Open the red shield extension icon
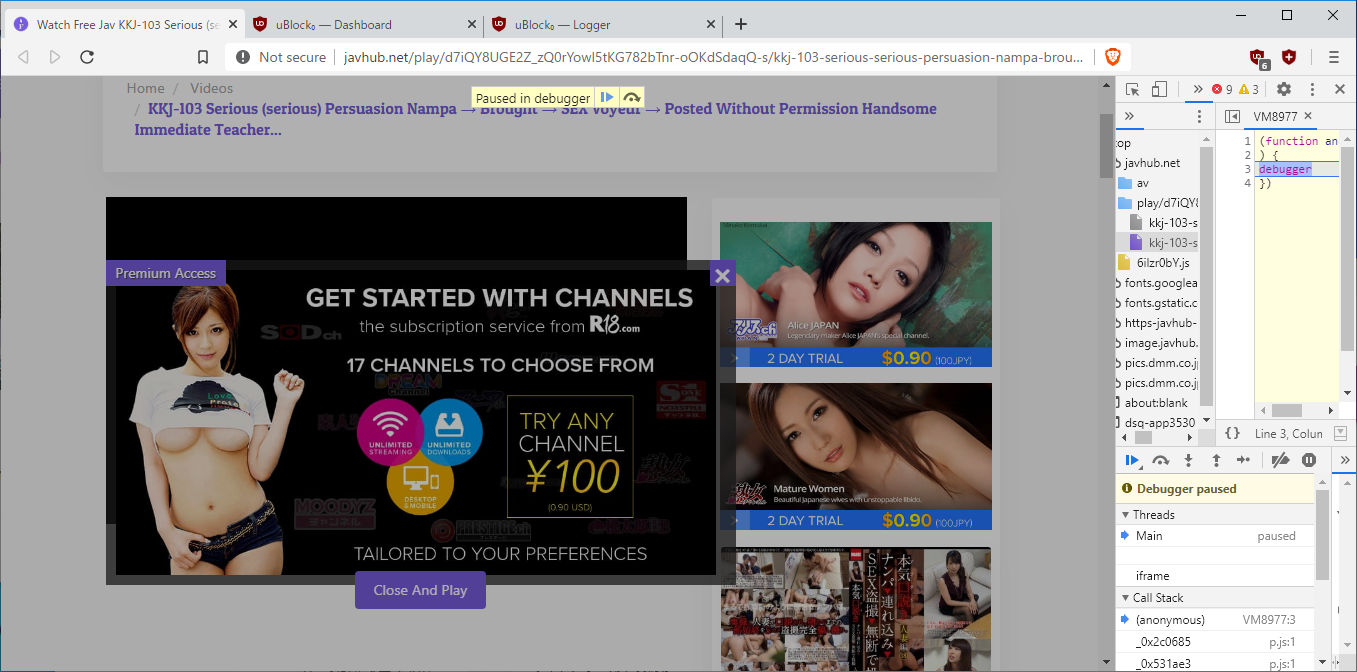 click(1289, 57)
